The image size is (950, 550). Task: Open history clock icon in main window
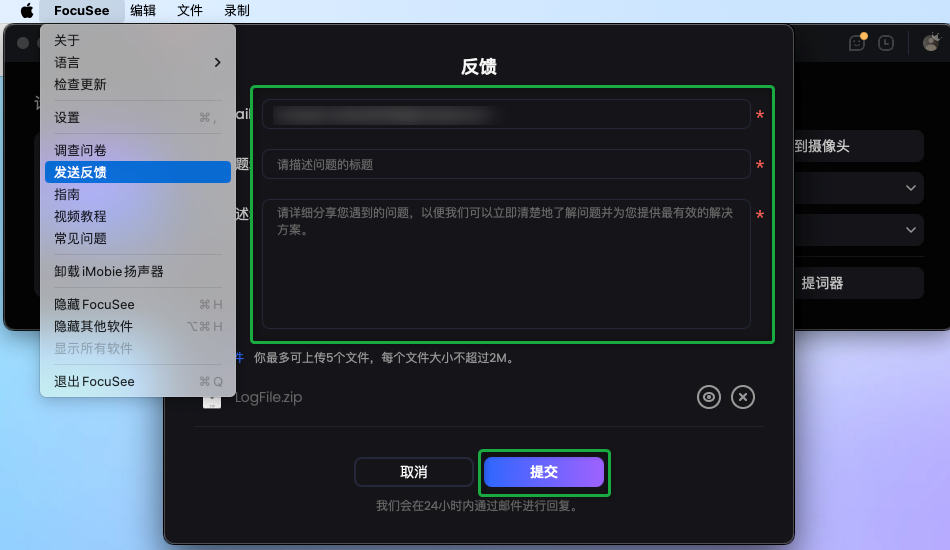pos(886,43)
